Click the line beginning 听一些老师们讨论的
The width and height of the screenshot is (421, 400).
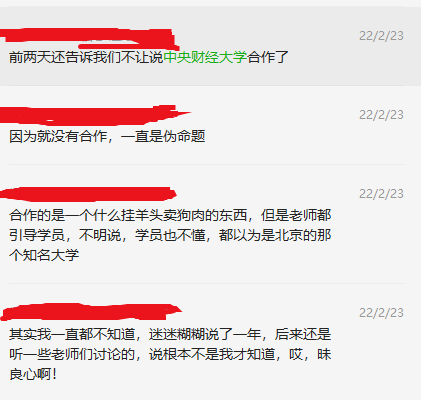(x=170, y=354)
